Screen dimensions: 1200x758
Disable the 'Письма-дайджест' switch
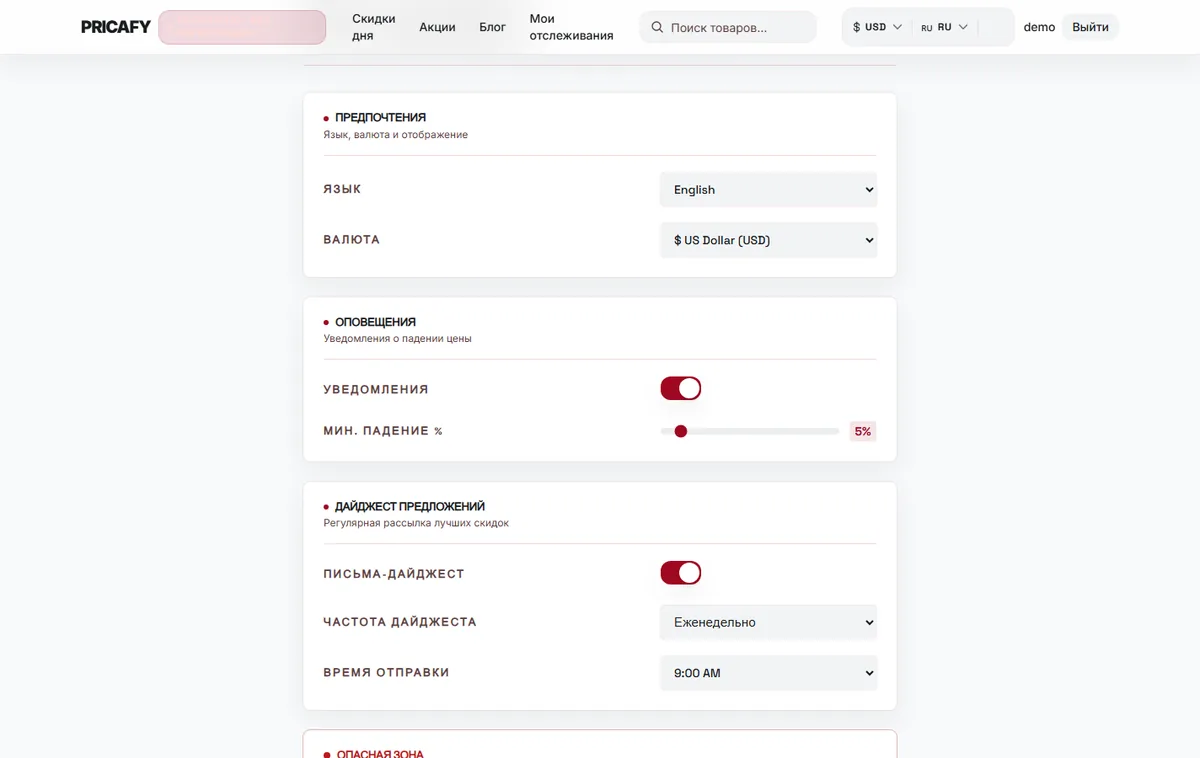coord(681,573)
